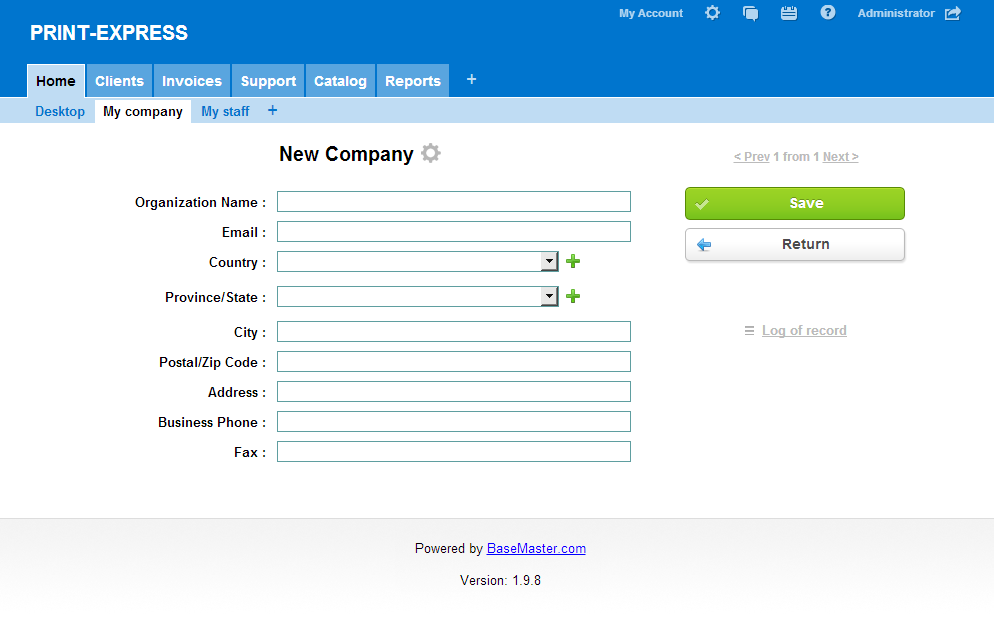This screenshot has height=634, width=994.
Task: Open the Clients tab
Action: coord(119,81)
